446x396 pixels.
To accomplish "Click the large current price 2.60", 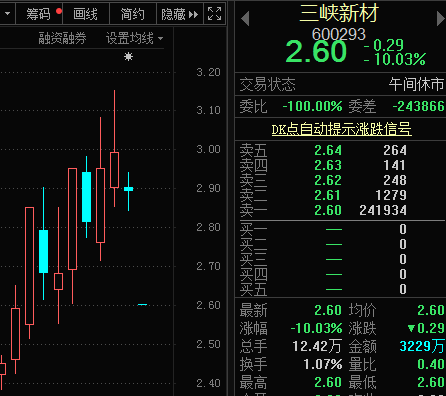I will point(316,52).
